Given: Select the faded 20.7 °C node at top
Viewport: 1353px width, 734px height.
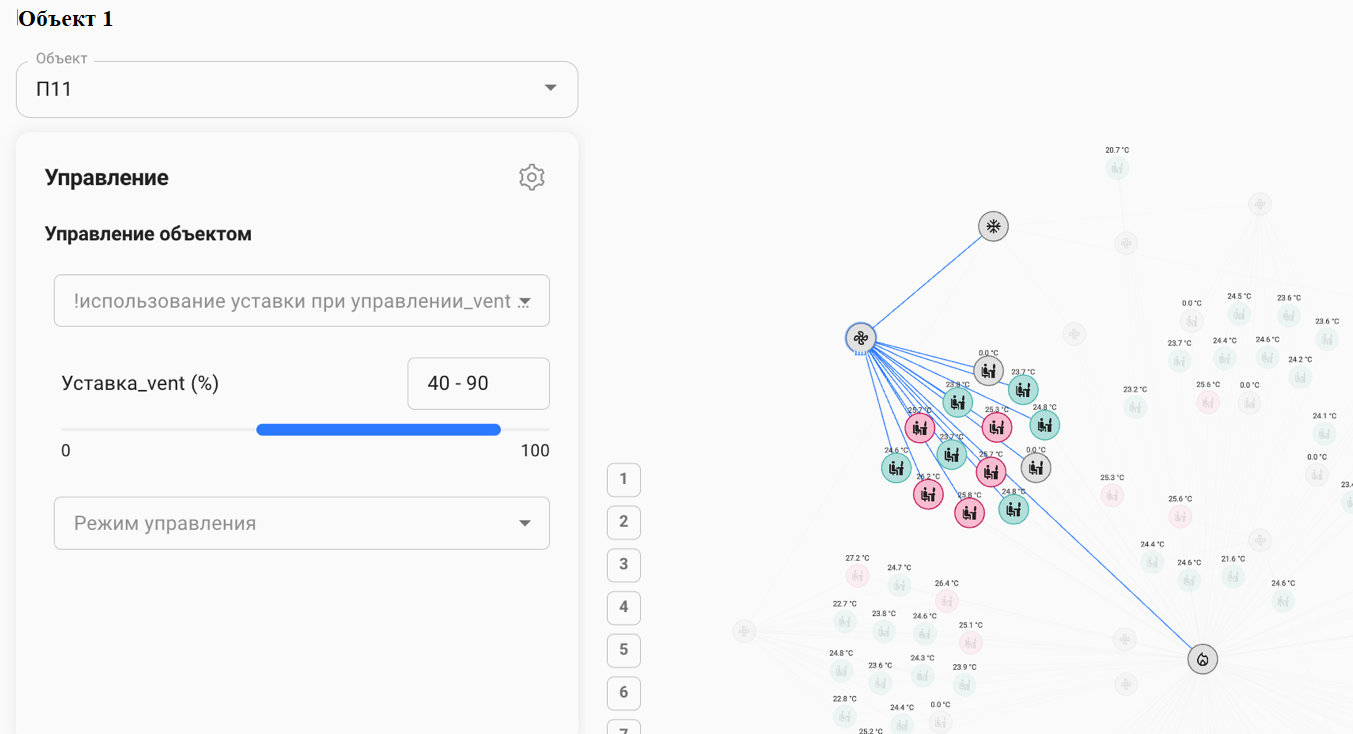Looking at the screenshot, I should 1117,168.
